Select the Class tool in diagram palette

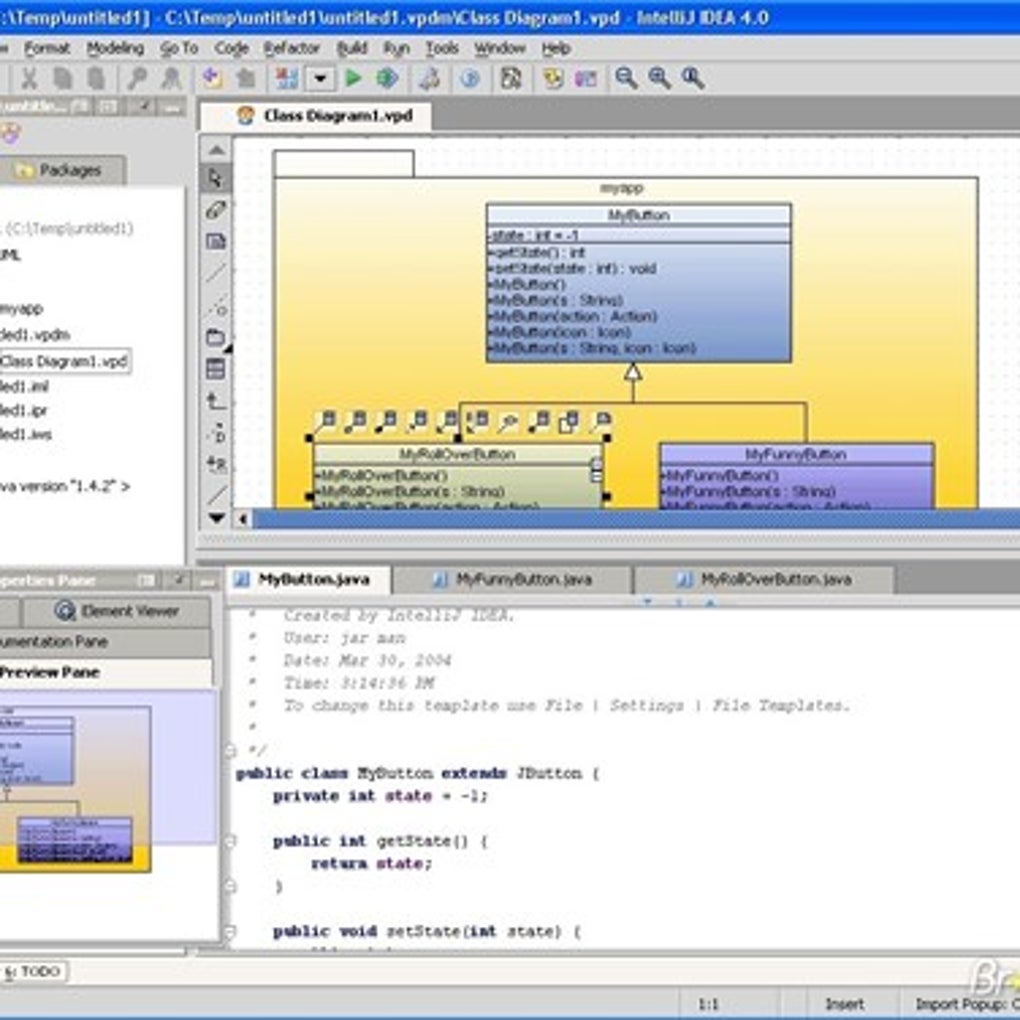[216, 369]
